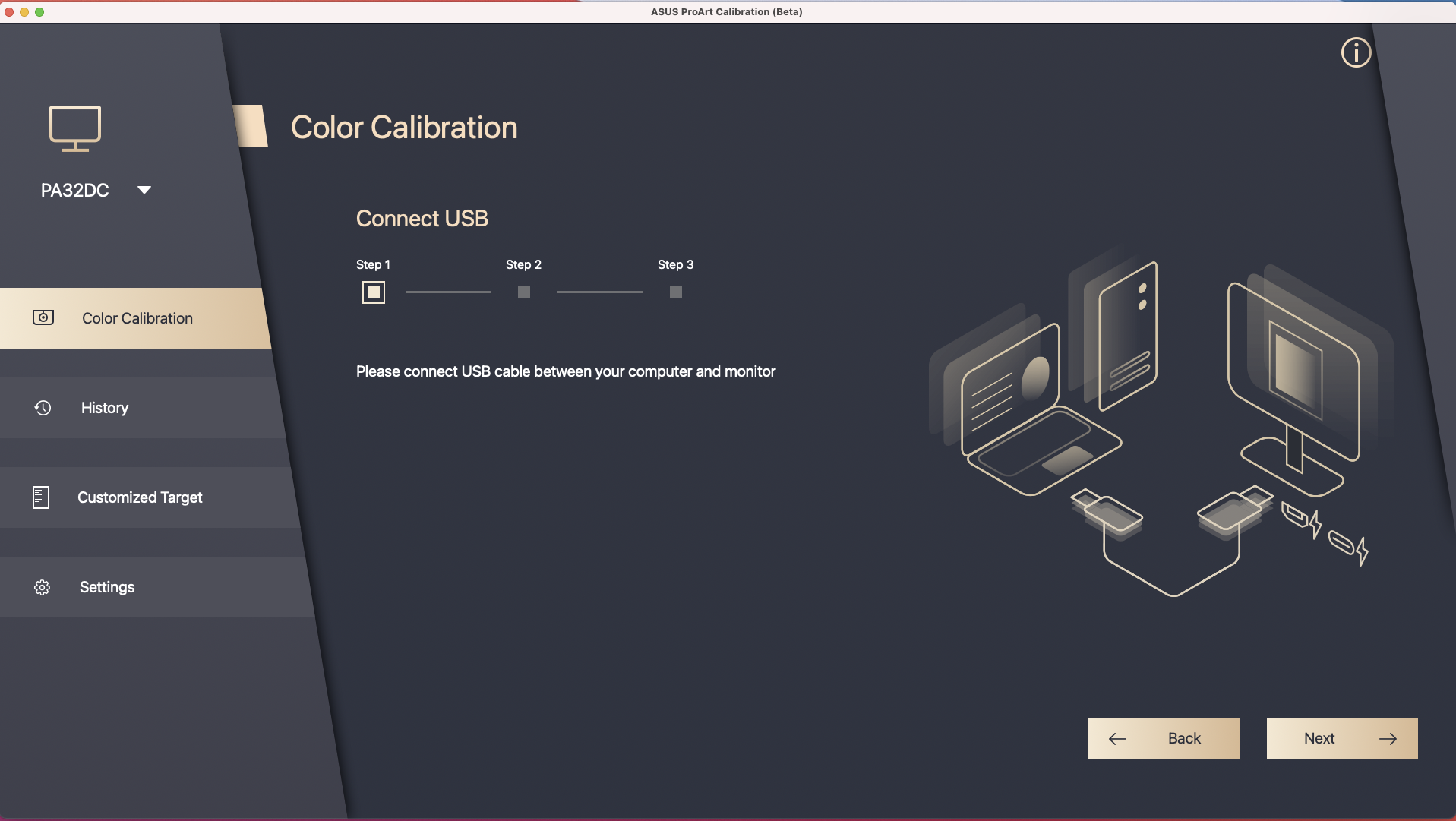Minimize the window with the yellow button
This screenshot has height=821, width=1456.
click(x=24, y=11)
